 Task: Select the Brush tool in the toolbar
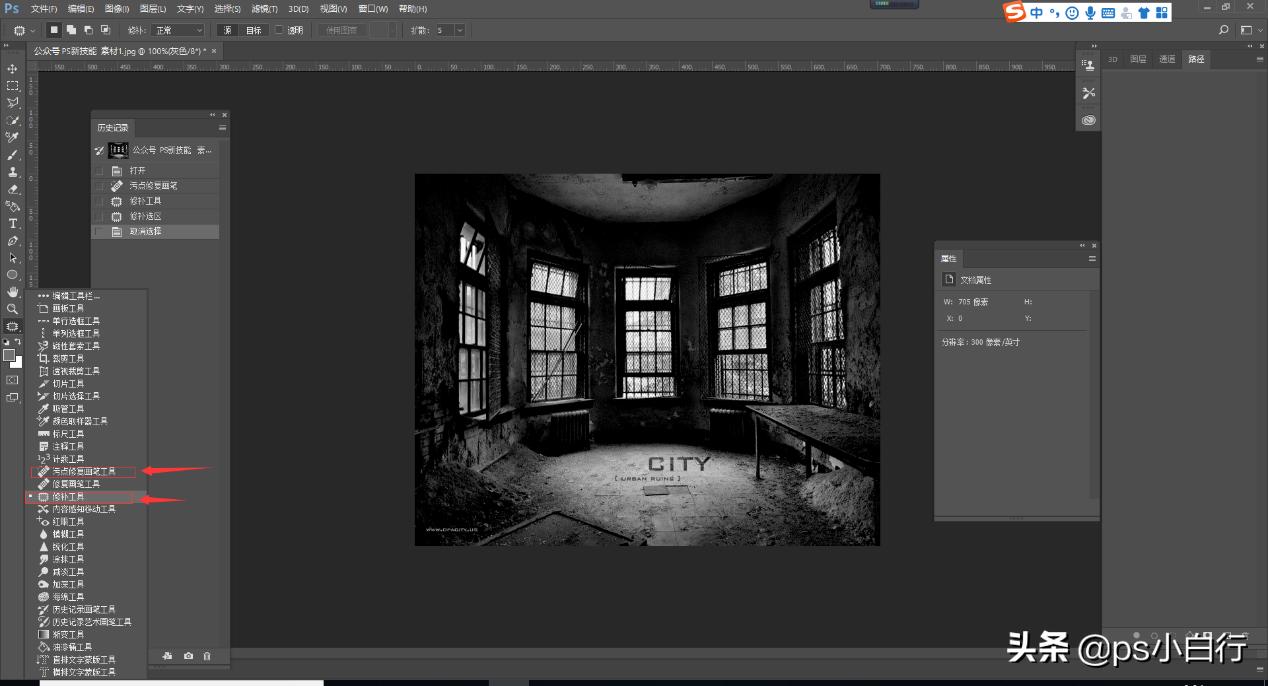pos(13,155)
